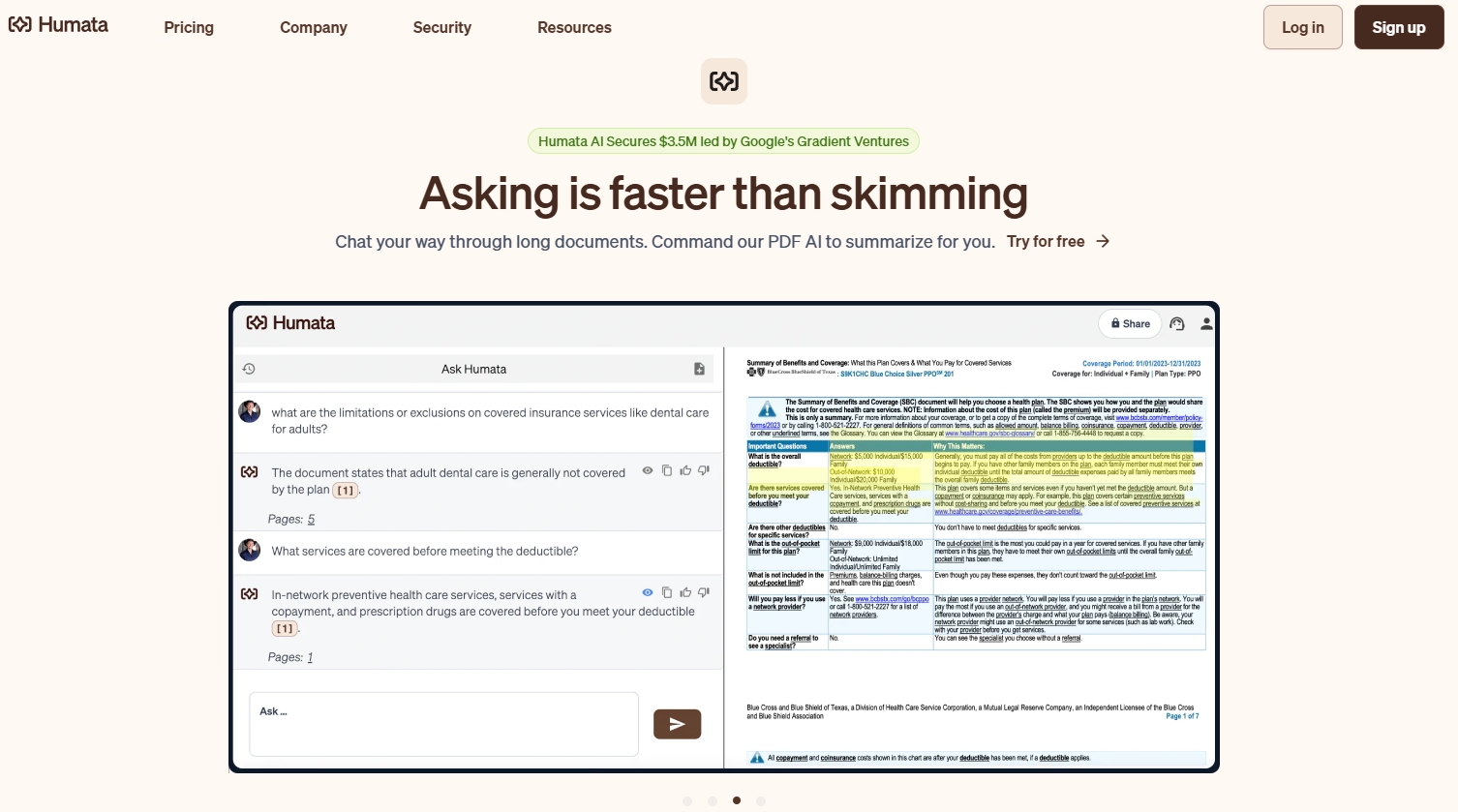1458x812 pixels.
Task: Click the Humata logo in the header
Action: click(58, 25)
